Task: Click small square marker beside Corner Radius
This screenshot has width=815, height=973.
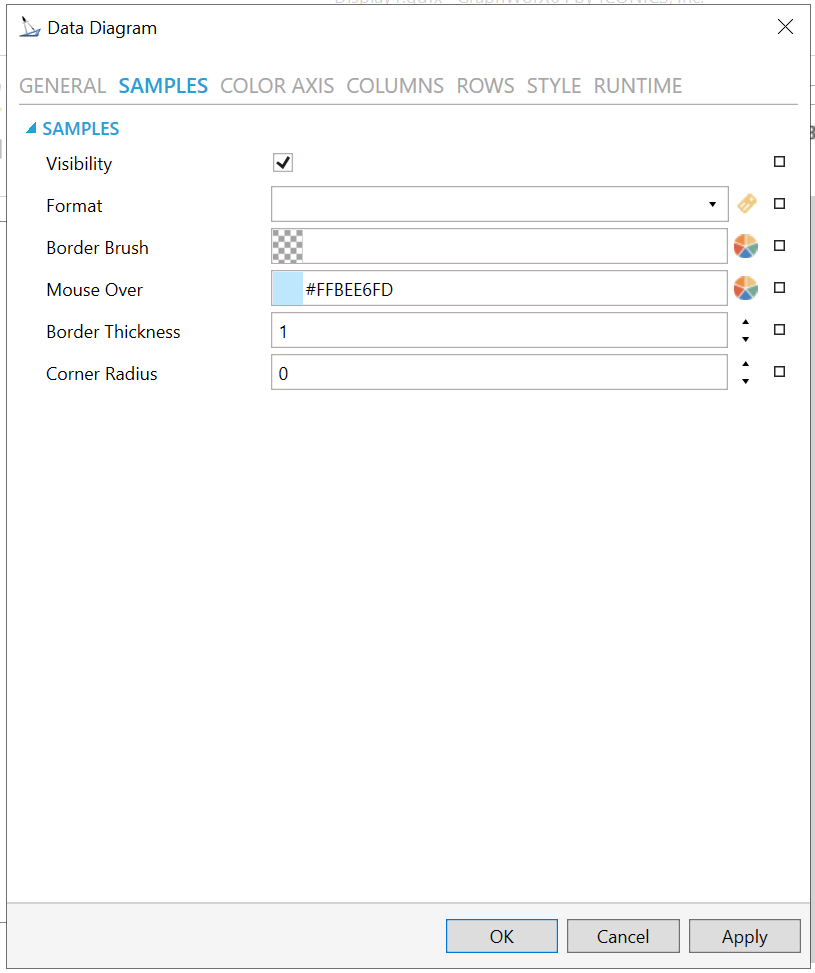Action: coord(780,372)
